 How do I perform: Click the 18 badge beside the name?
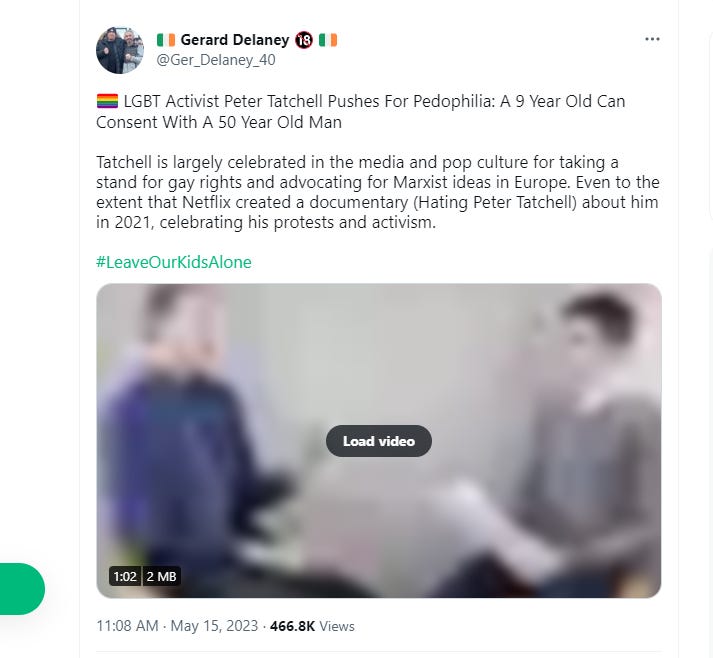pos(304,40)
